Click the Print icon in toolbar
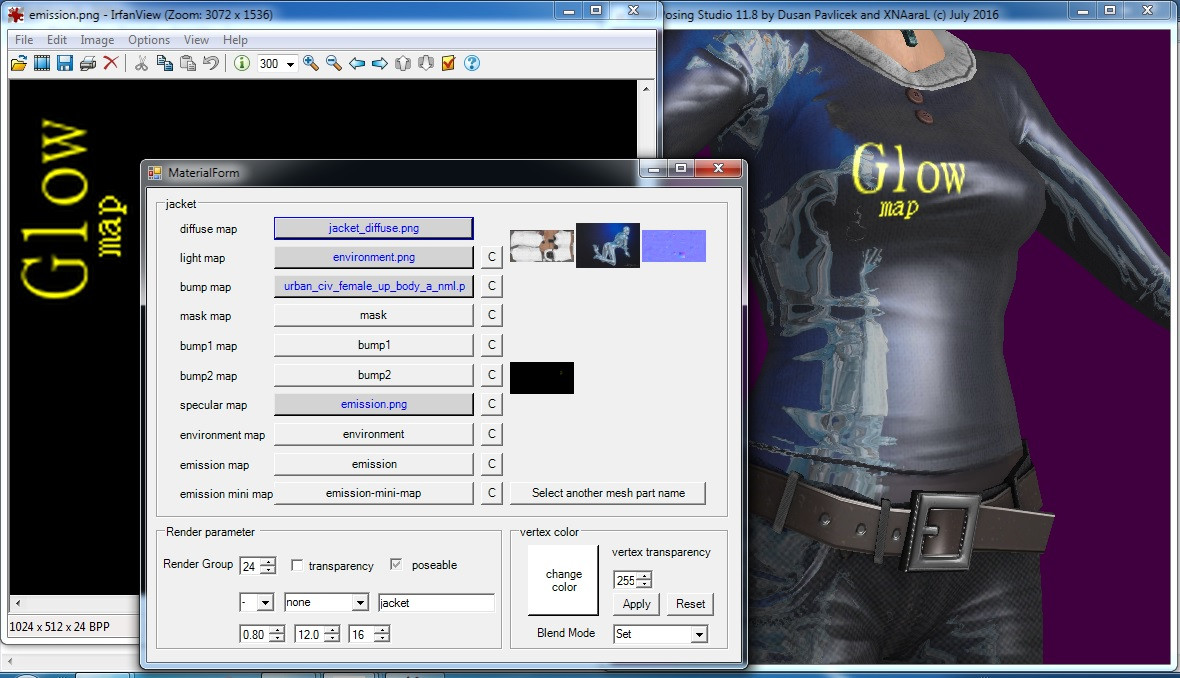 tap(88, 63)
